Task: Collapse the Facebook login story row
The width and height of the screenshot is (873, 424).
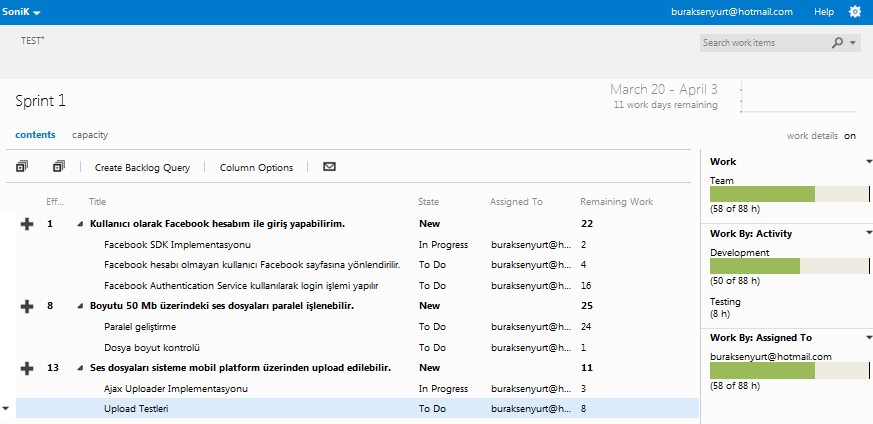Action: coord(80,224)
